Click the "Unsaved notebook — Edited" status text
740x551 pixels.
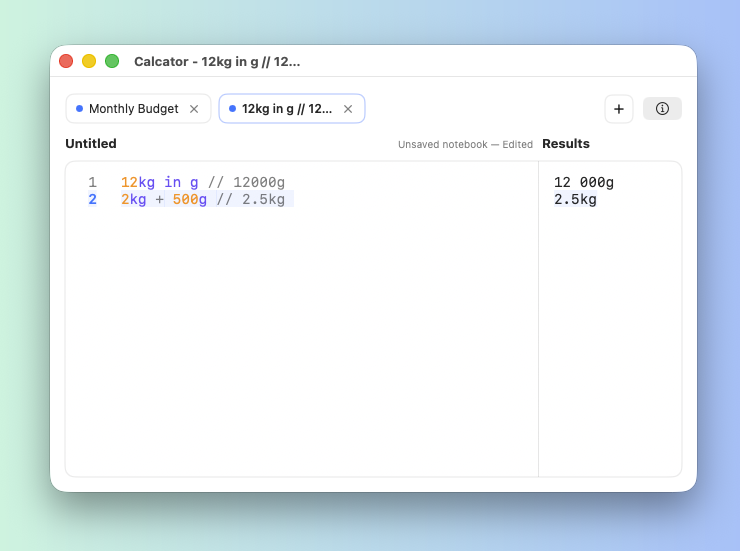pyautogui.click(x=465, y=145)
